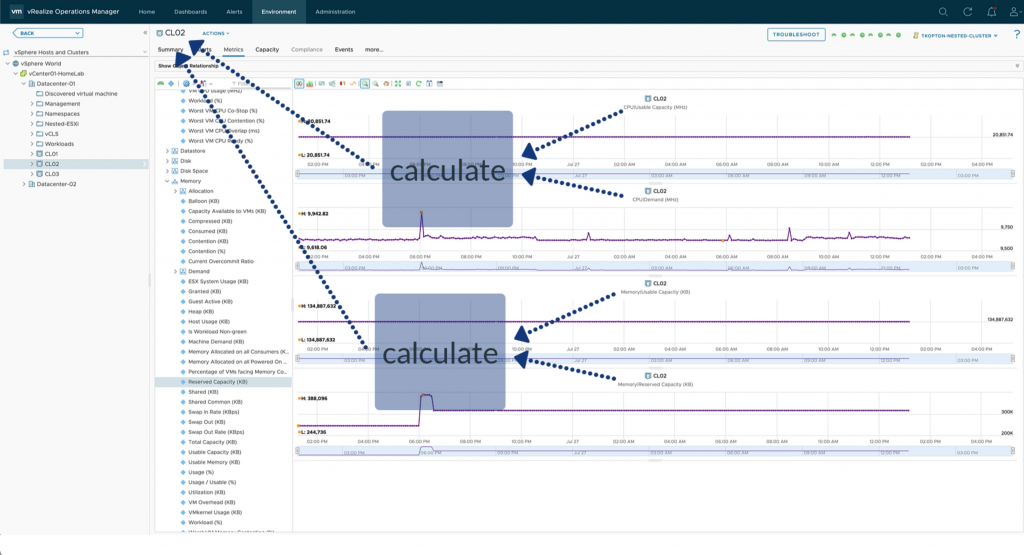Click the green gauge icon above metric tree
The width and height of the screenshot is (1024, 555).
[161, 84]
